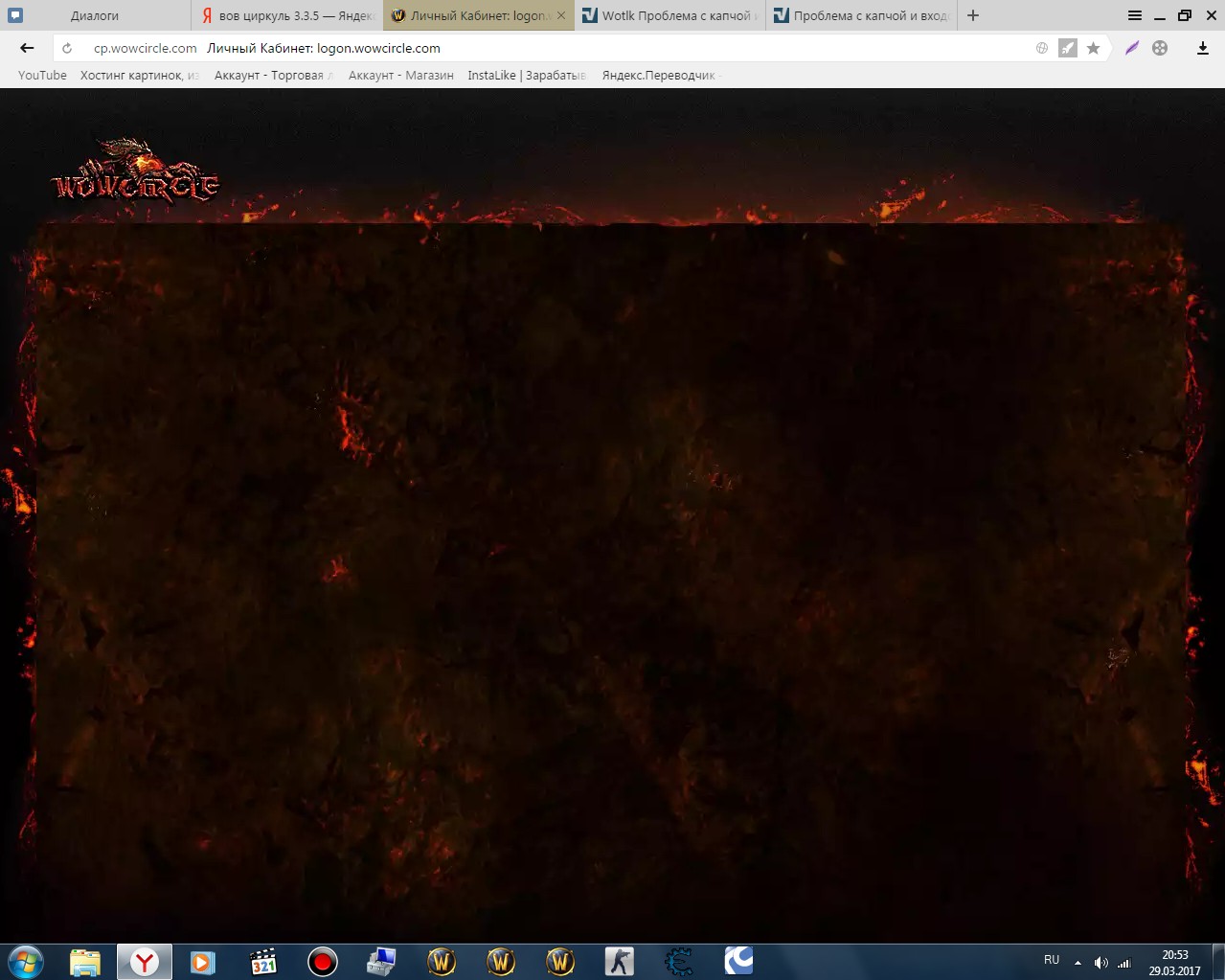Restore down the browser window
Screen dimensions: 1225x980
coord(1185,15)
